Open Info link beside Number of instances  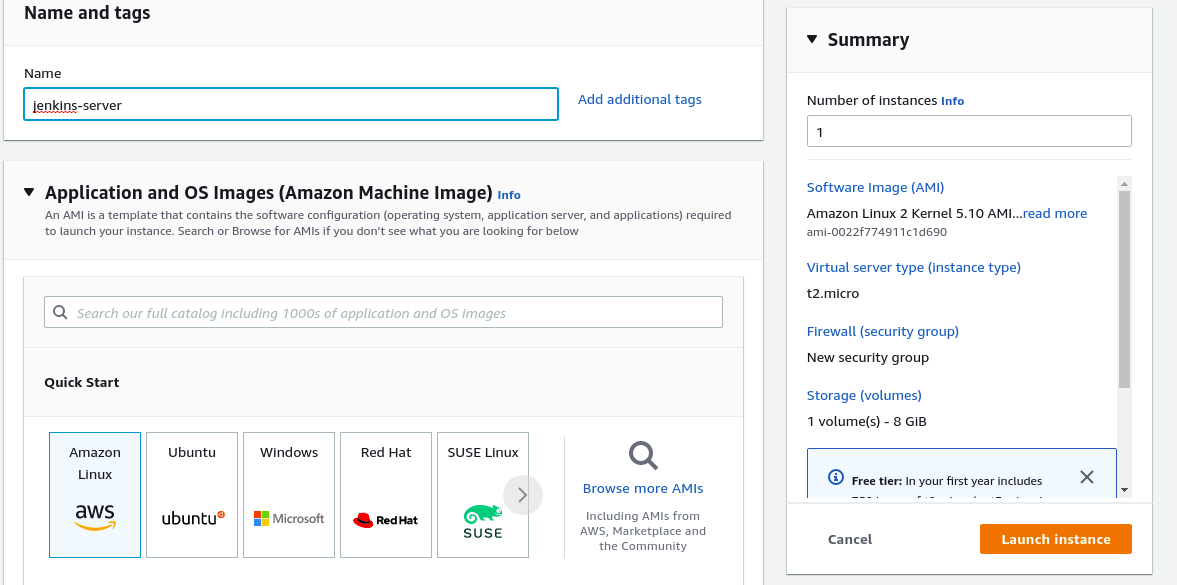click(x=953, y=101)
